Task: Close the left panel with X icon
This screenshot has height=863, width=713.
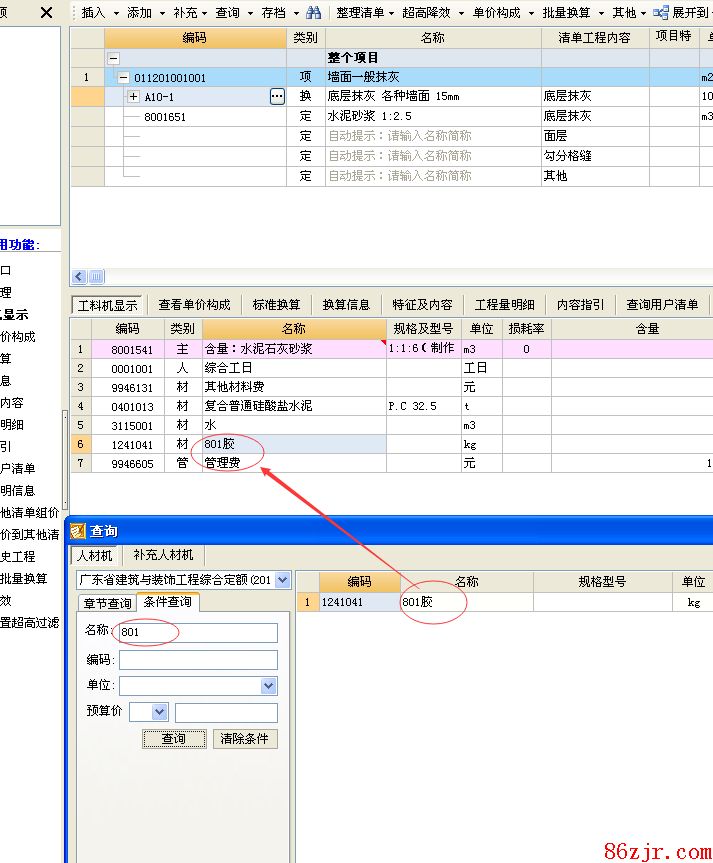Action: click(46, 12)
